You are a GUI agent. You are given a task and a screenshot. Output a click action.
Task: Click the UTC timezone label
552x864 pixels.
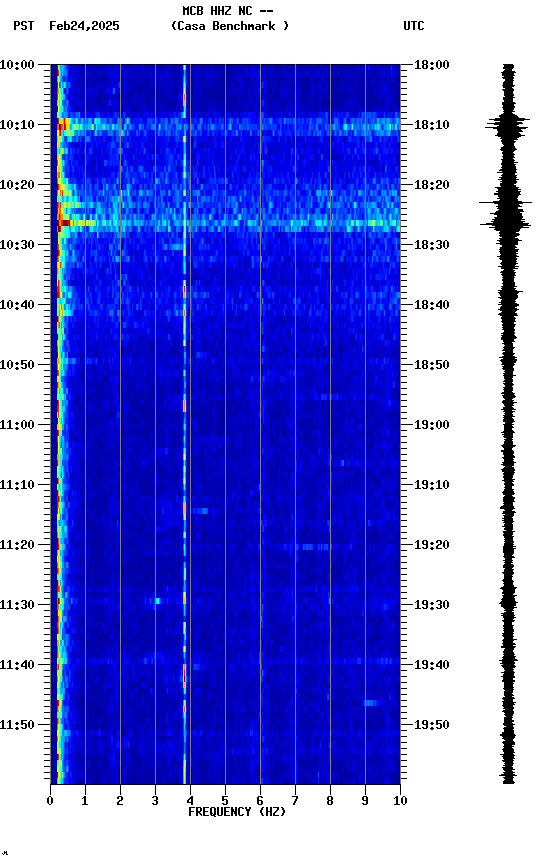[x=414, y=26]
